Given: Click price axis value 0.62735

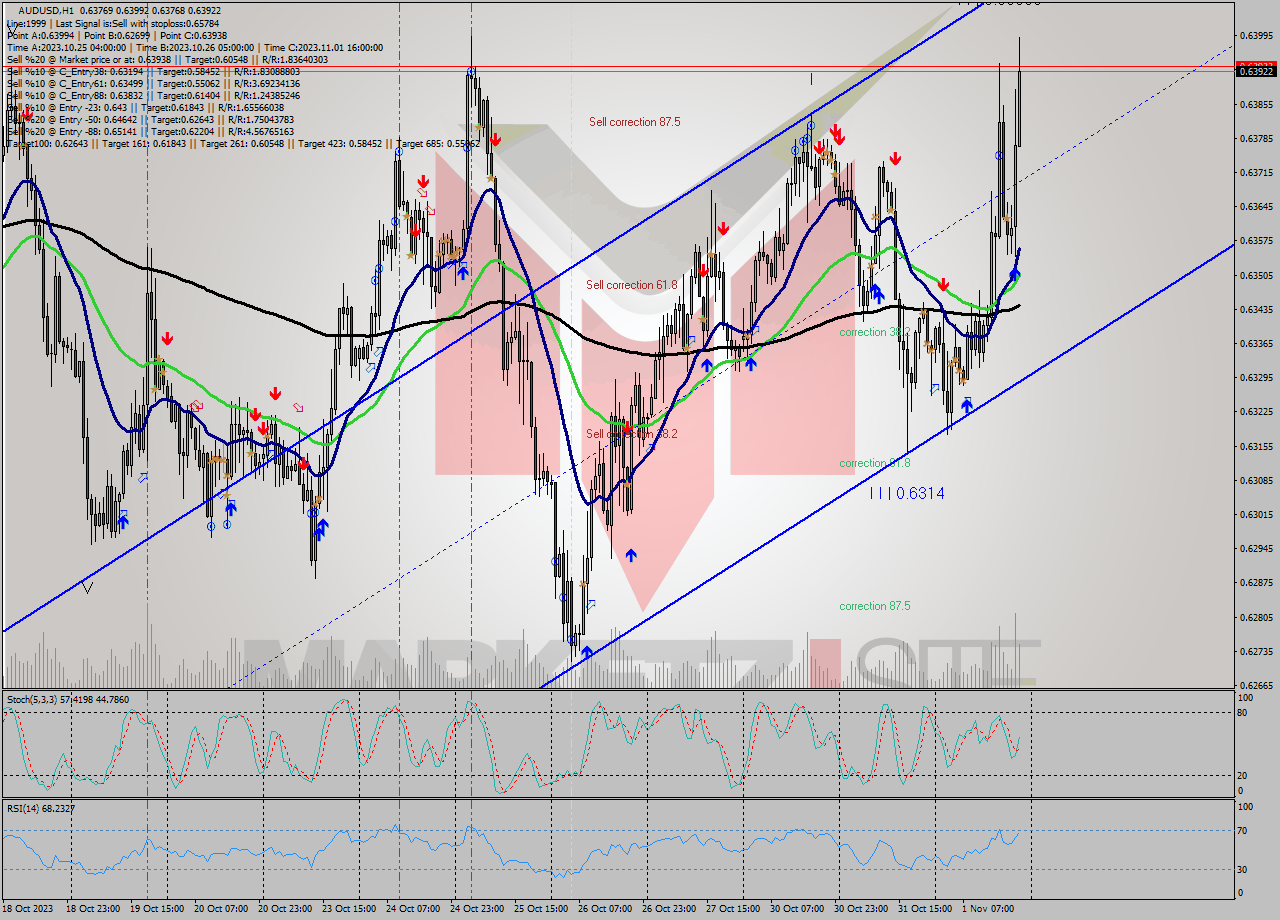Looking at the screenshot, I should pos(1256,651).
